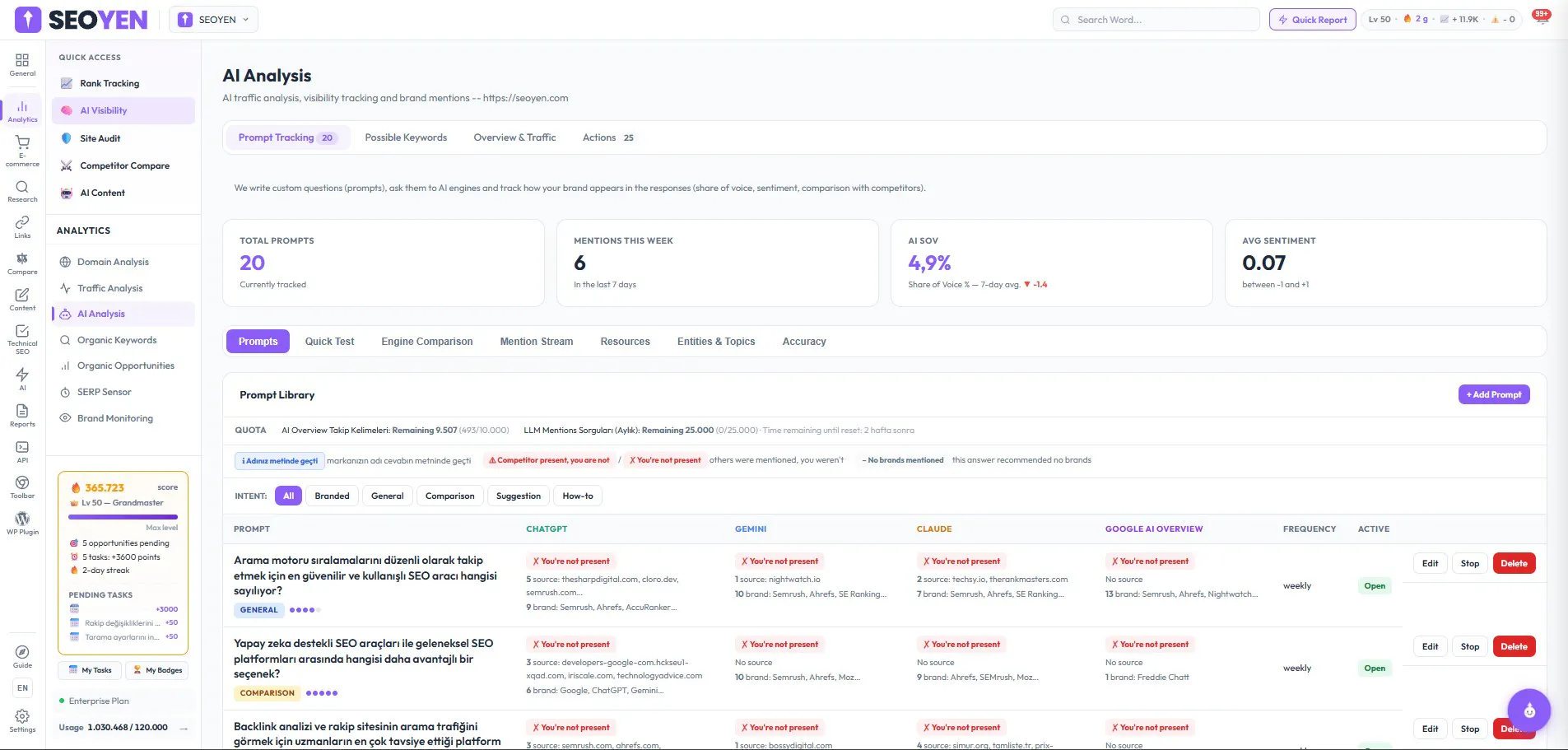Click the rating dots beside the GENERAL tag
This screenshot has width=1568, height=750.
(x=305, y=610)
